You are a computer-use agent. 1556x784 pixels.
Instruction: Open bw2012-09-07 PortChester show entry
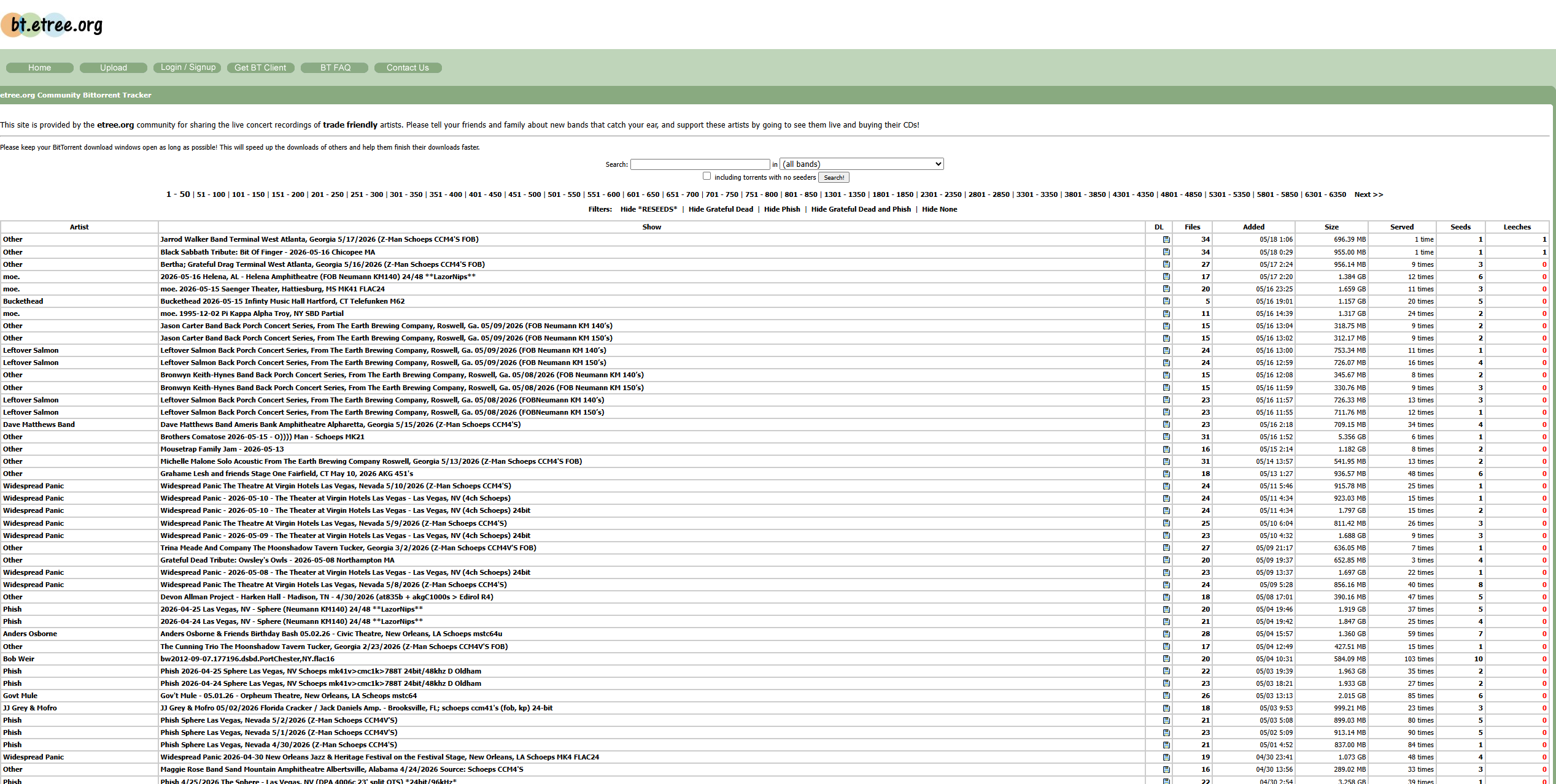click(x=247, y=659)
